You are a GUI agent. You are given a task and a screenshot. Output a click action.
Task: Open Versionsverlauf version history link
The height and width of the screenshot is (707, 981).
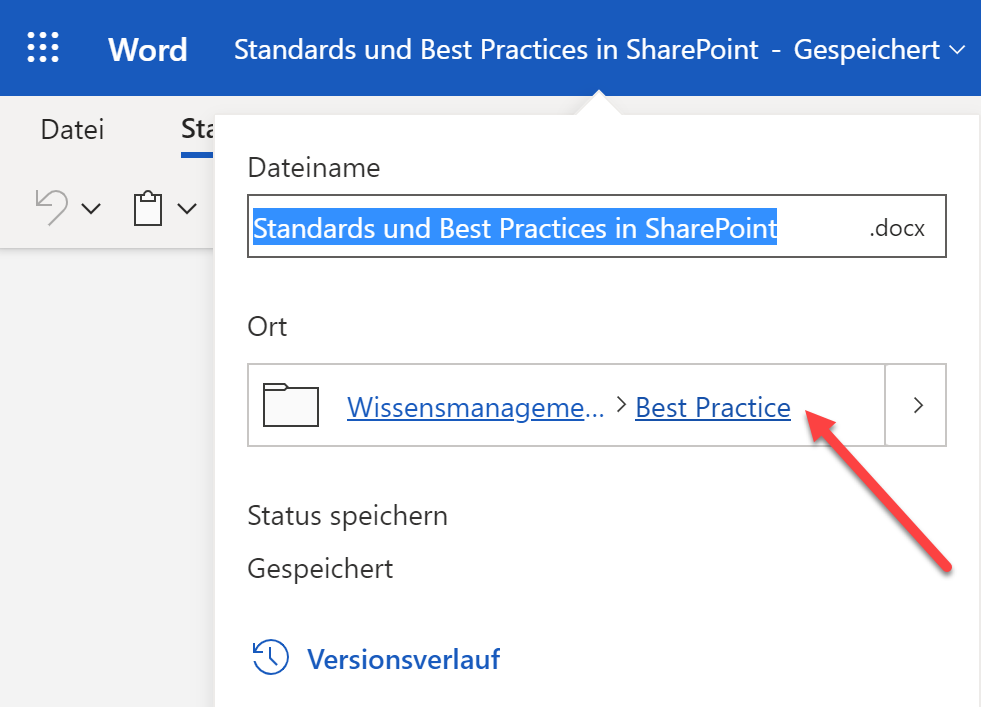pos(404,659)
